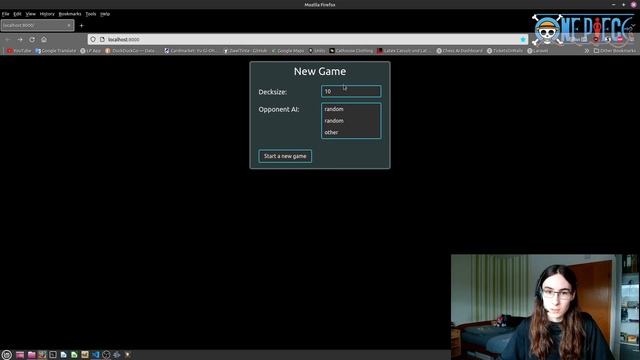Open the Linux Mint start menu

click(7, 355)
